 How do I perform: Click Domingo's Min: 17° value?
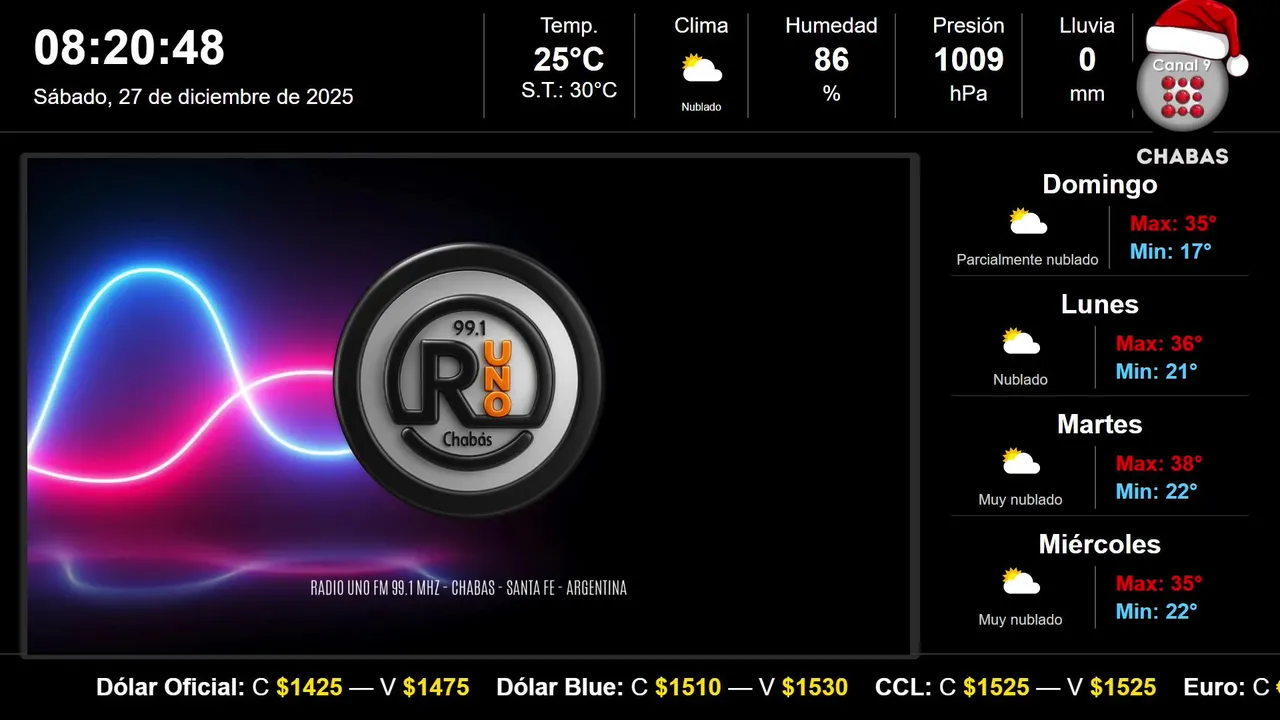(x=1170, y=251)
